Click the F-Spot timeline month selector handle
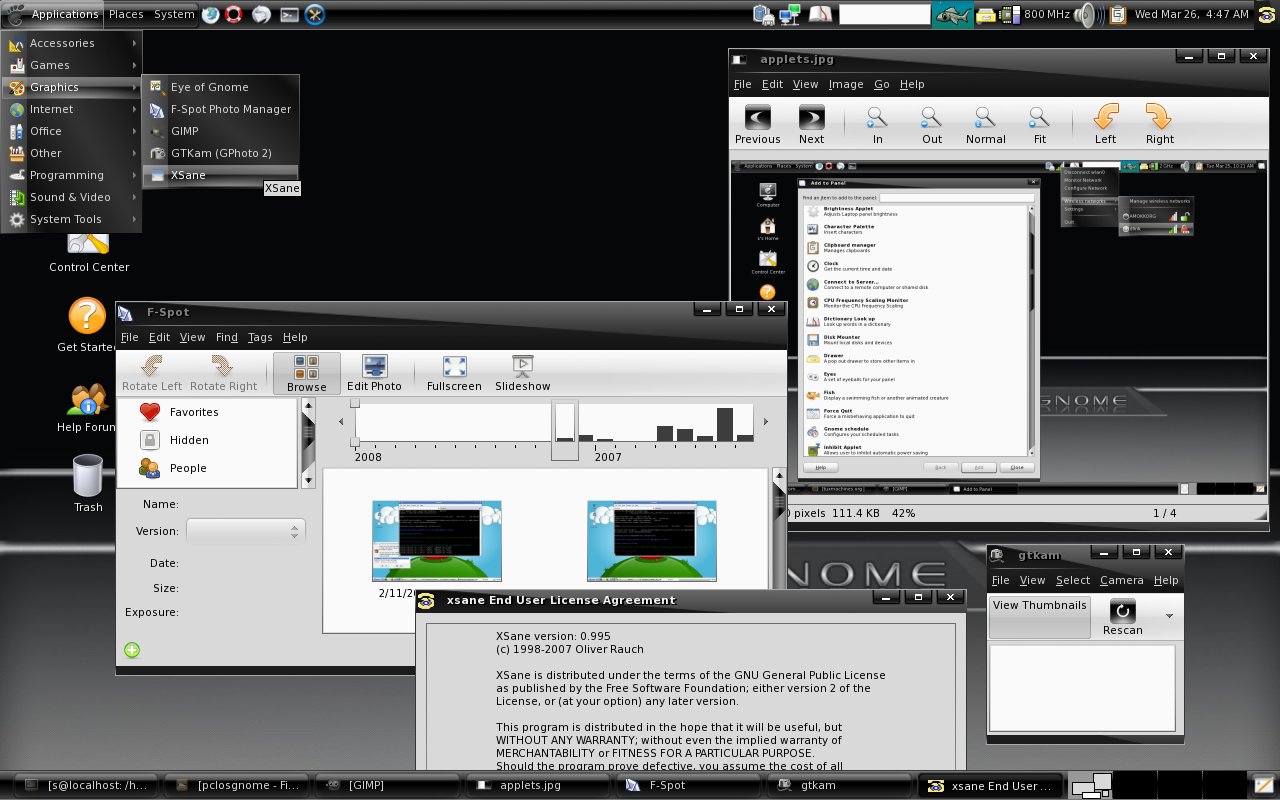This screenshot has width=1280, height=800. tap(565, 430)
